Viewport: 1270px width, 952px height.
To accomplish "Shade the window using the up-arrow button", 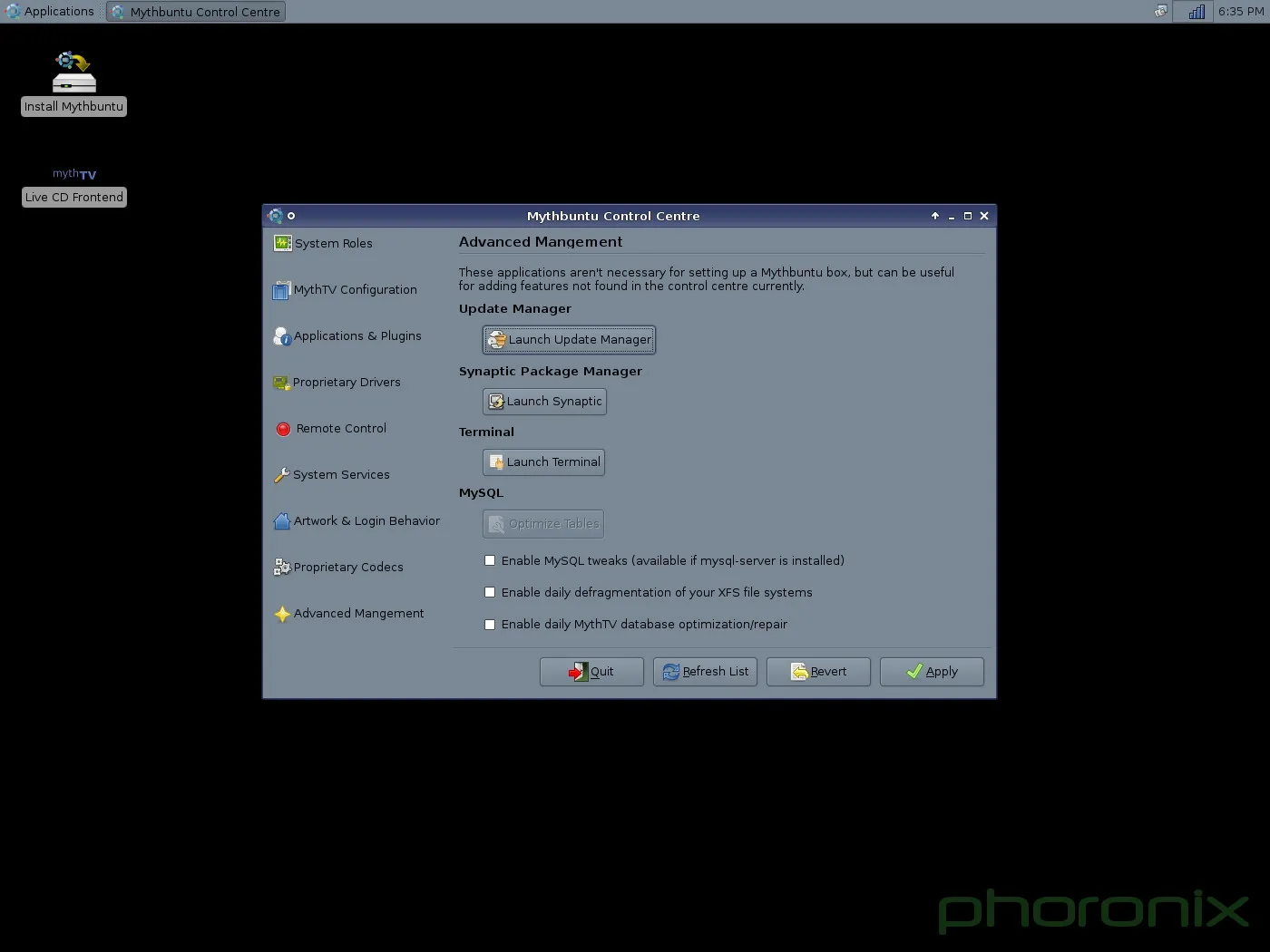I will pos(935,216).
